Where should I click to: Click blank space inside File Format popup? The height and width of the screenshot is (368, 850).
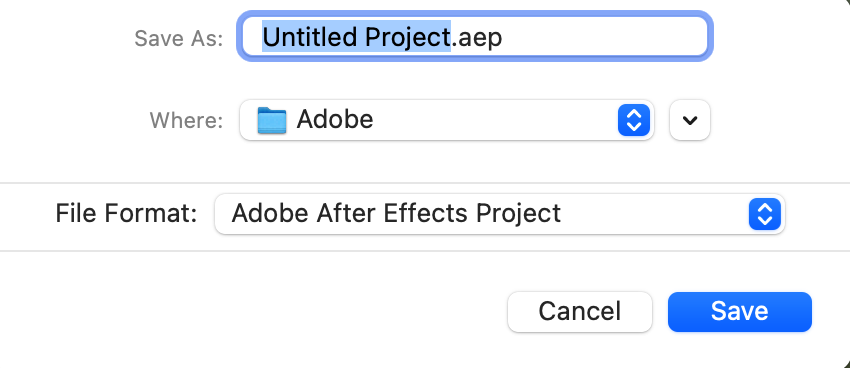pyautogui.click(x=653, y=214)
